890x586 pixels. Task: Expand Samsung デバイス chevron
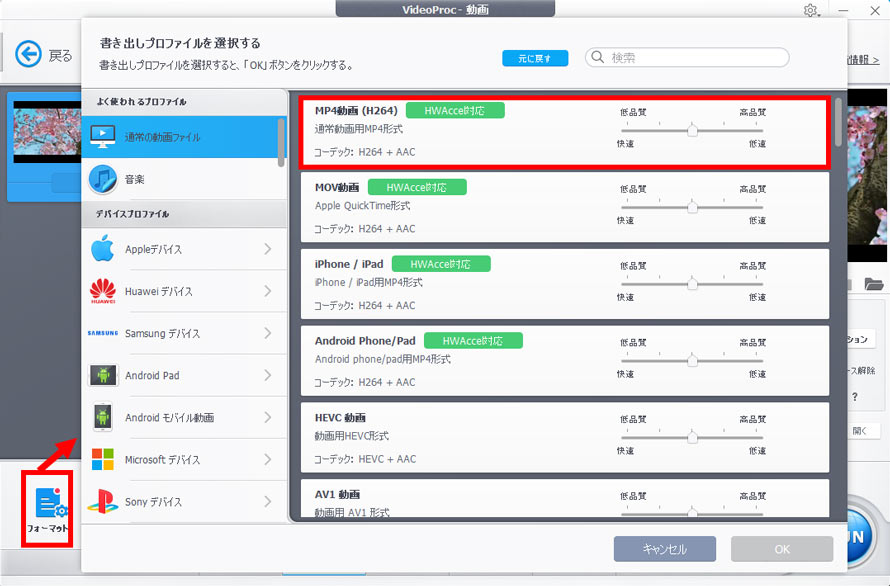(268, 333)
